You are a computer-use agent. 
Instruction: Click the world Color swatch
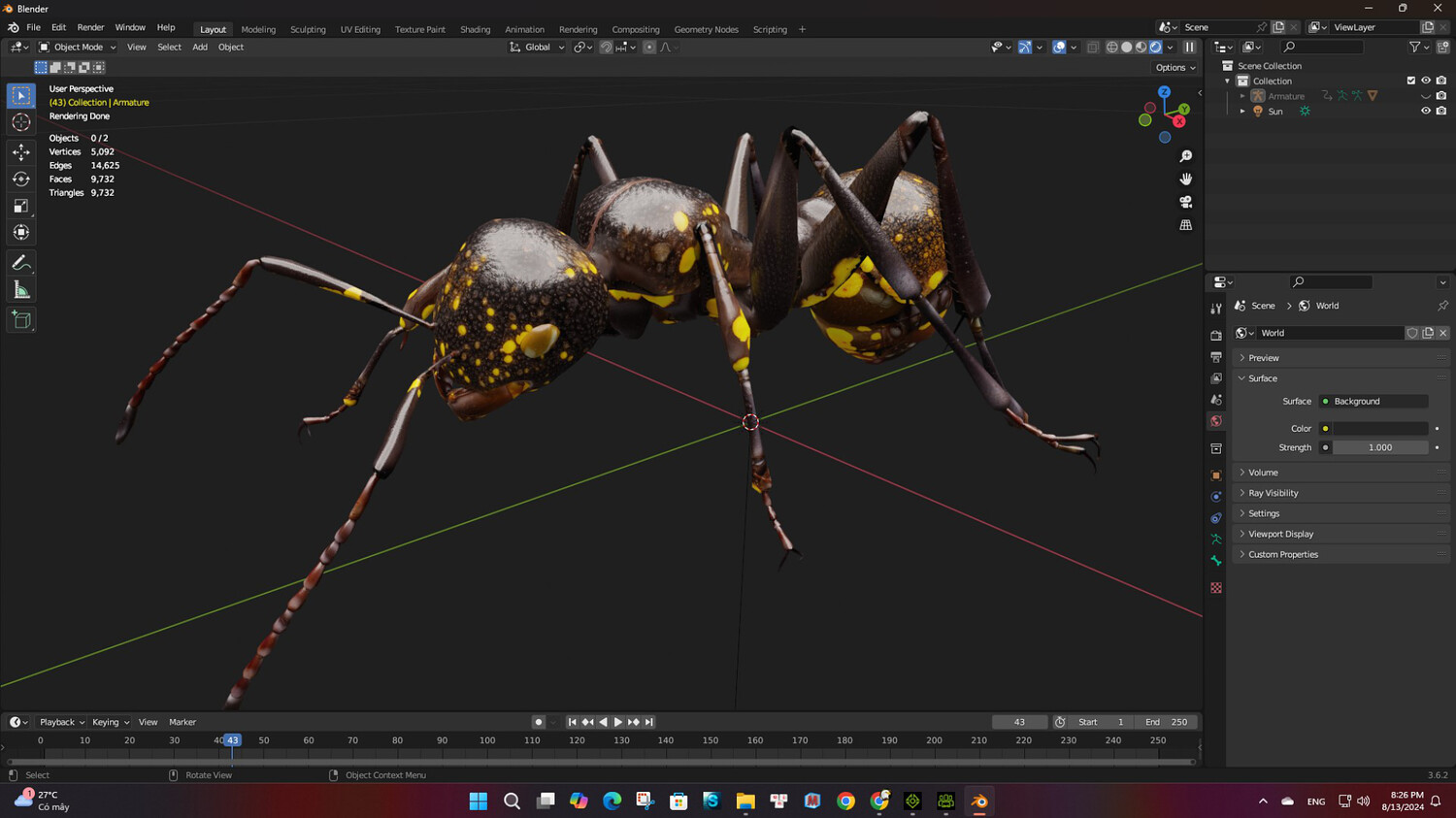coord(1379,428)
